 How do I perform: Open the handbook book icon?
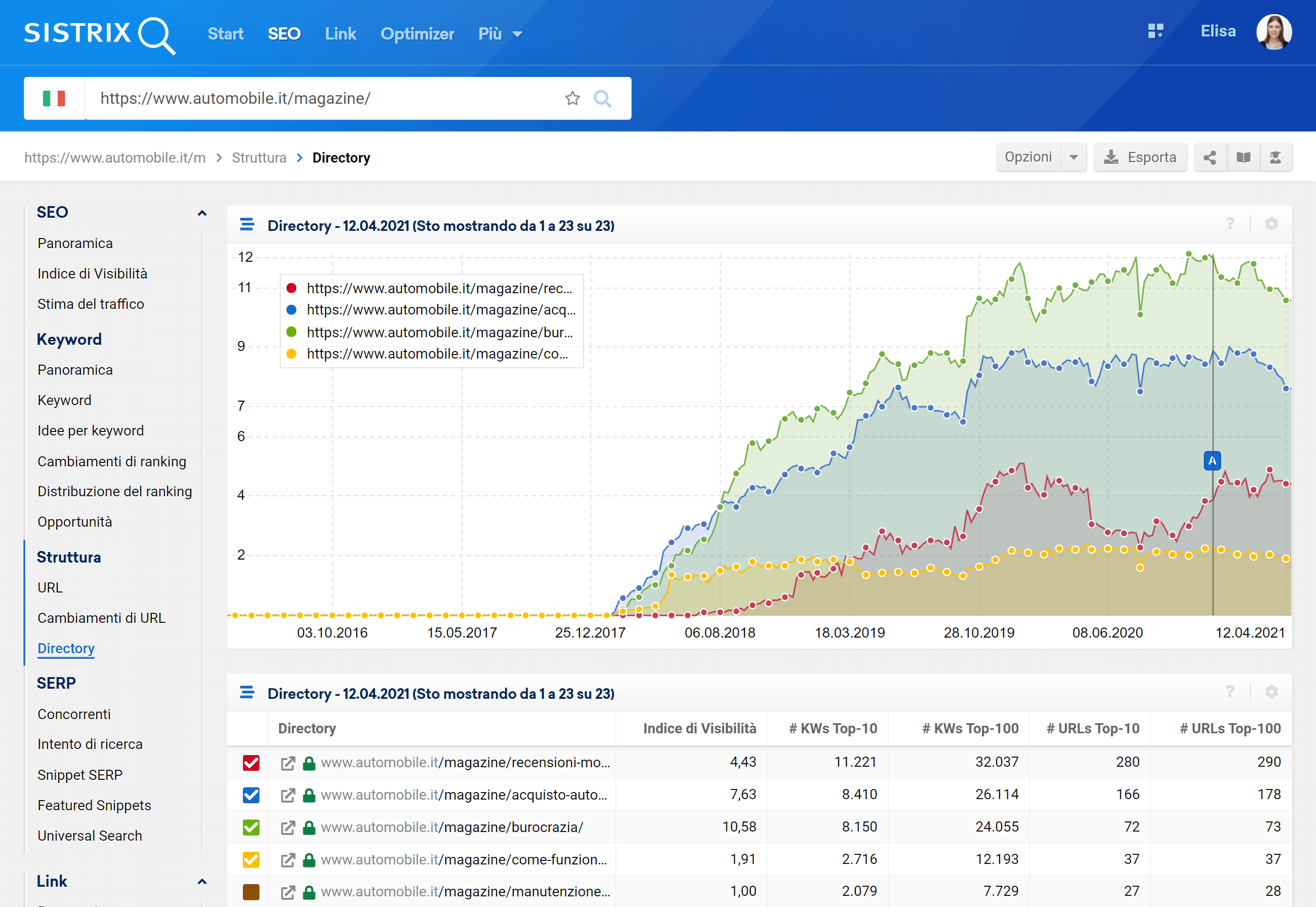click(x=1243, y=157)
